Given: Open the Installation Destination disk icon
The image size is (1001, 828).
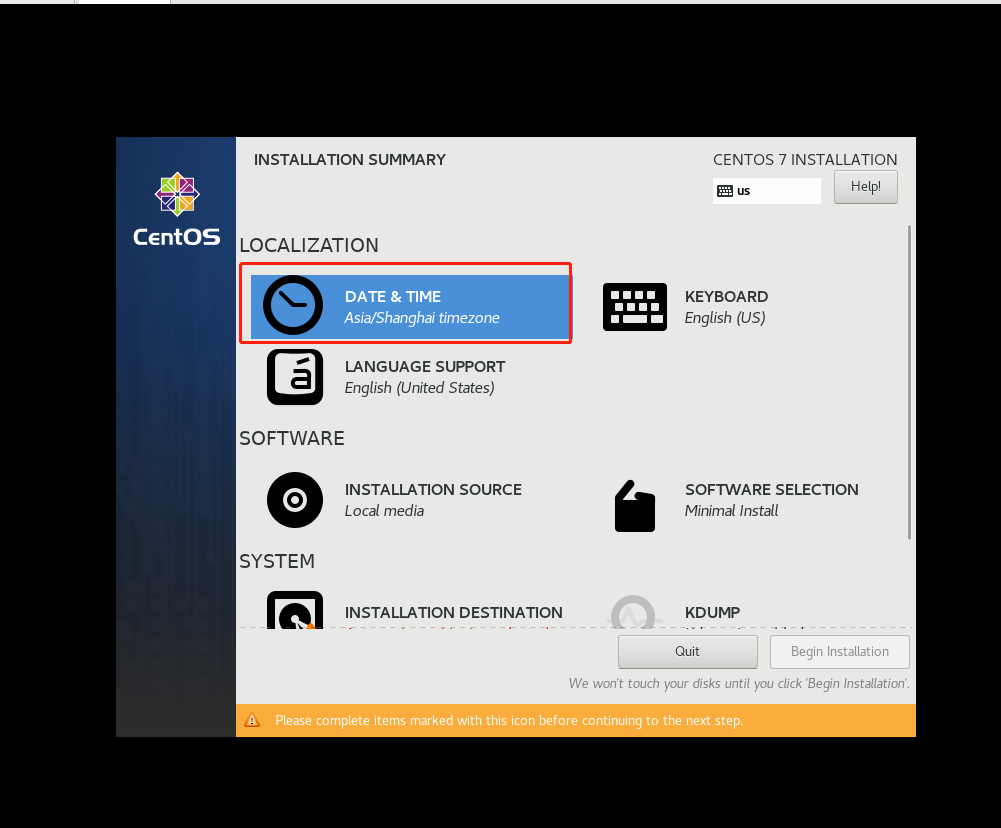Looking at the screenshot, I should coord(295,610).
